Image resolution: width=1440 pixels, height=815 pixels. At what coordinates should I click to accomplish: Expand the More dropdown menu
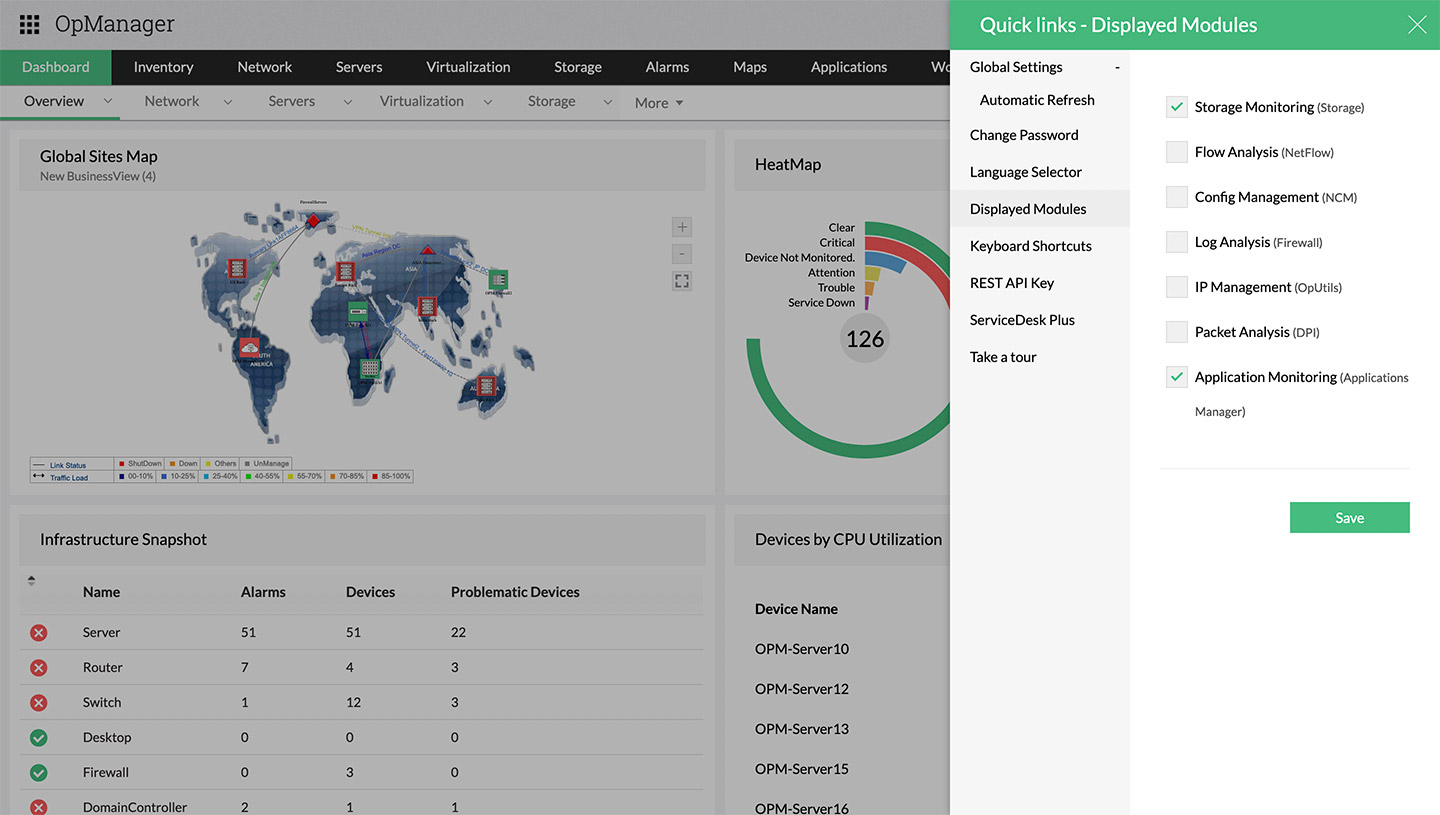pyautogui.click(x=659, y=103)
